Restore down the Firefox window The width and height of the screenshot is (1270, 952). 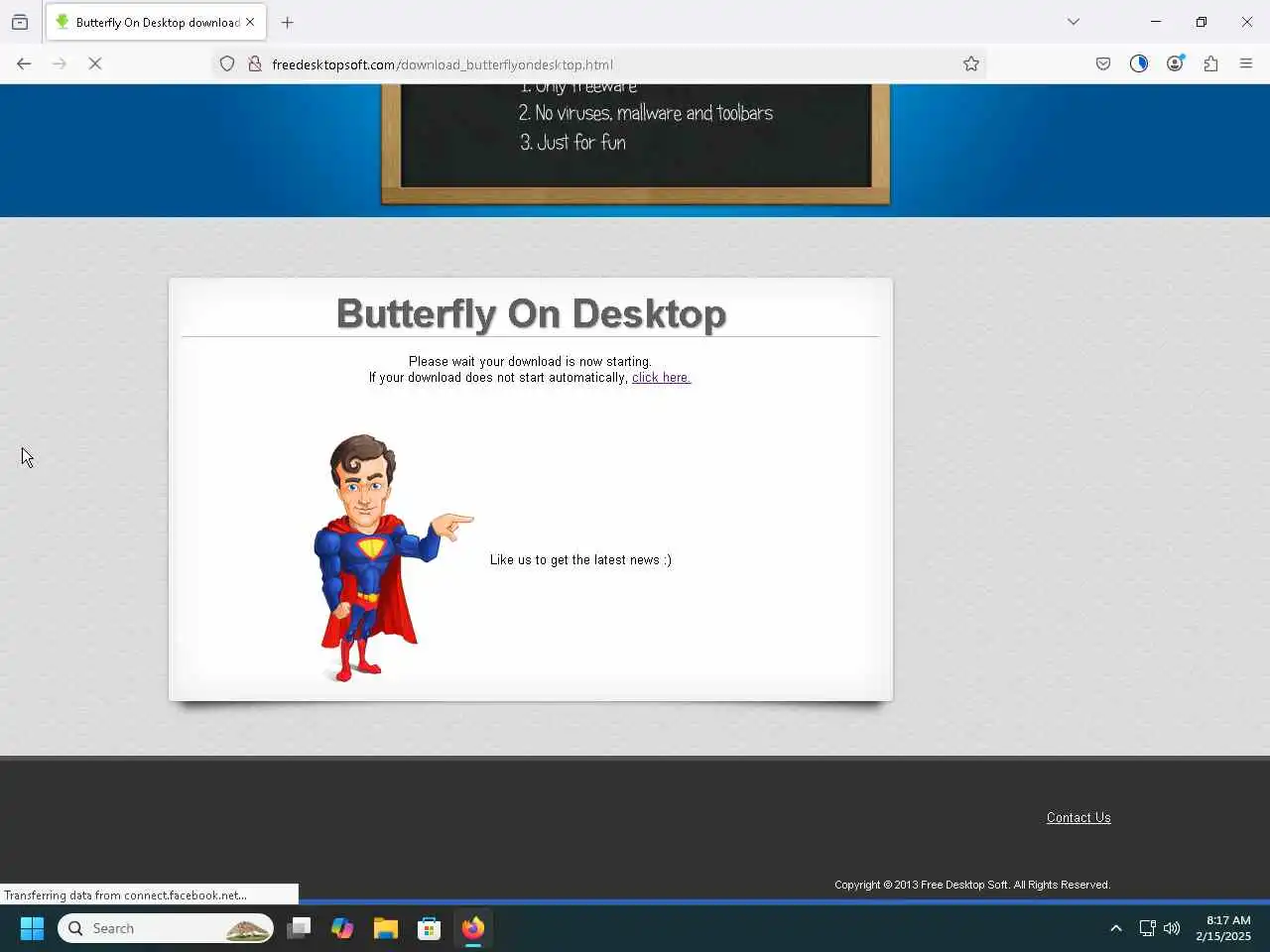pos(1202,22)
